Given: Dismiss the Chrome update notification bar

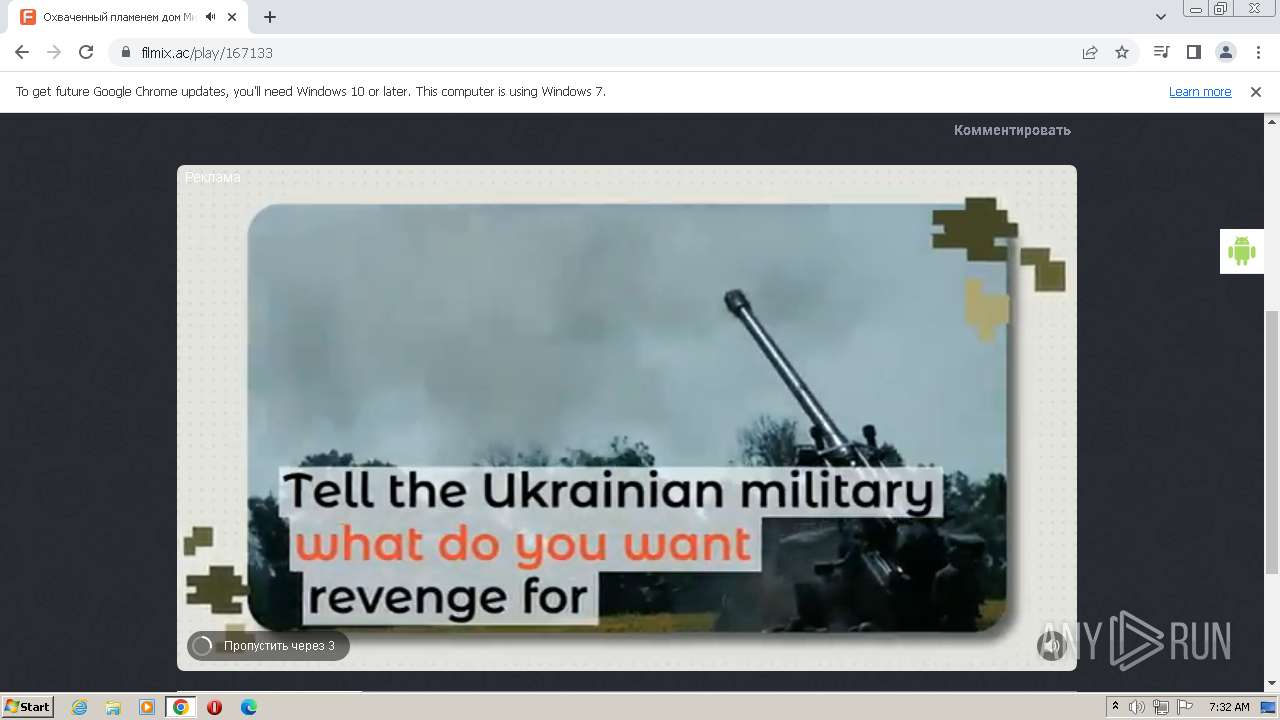Looking at the screenshot, I should pos(1256,91).
